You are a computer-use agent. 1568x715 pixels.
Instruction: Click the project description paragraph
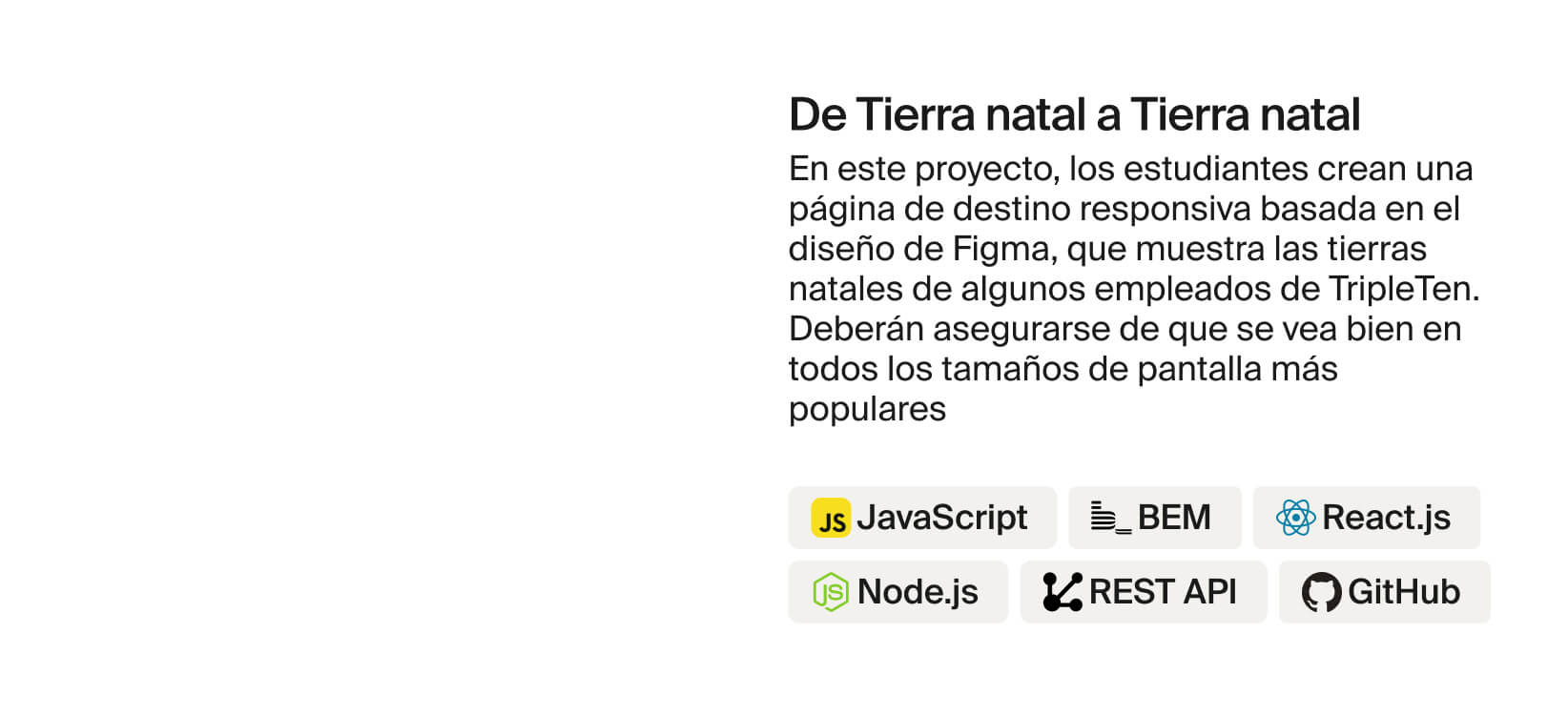click(x=1134, y=288)
